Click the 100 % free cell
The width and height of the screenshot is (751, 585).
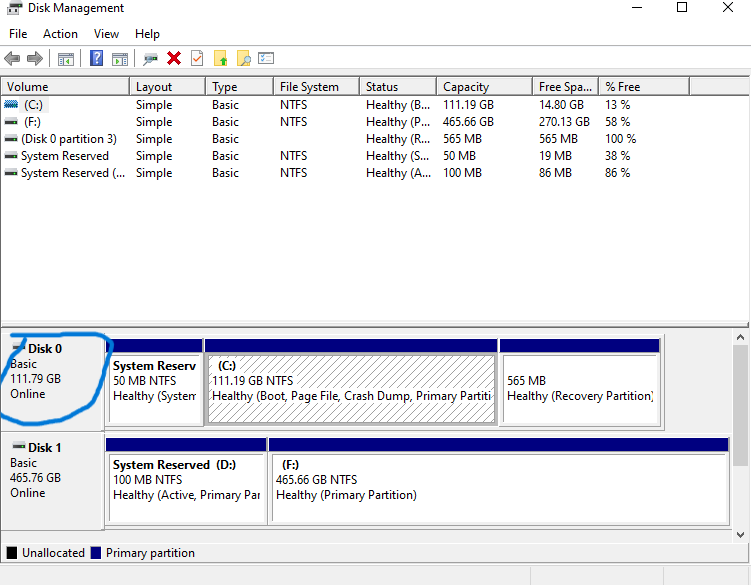[x=620, y=139]
